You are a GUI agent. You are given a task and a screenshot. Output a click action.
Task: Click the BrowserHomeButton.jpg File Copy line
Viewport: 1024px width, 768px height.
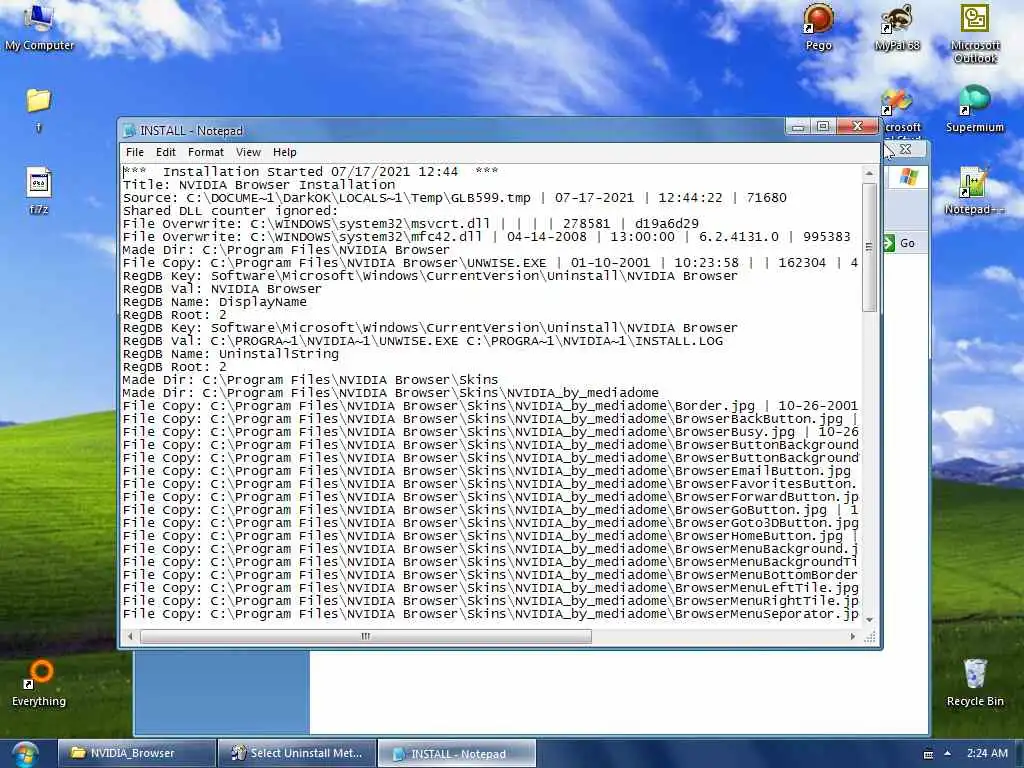pyautogui.click(x=490, y=537)
